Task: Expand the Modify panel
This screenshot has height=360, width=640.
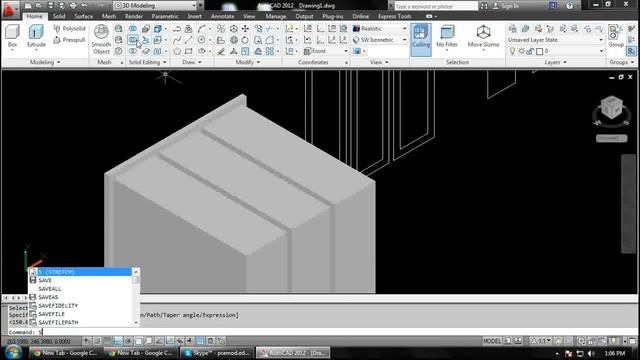Action: coord(248,62)
